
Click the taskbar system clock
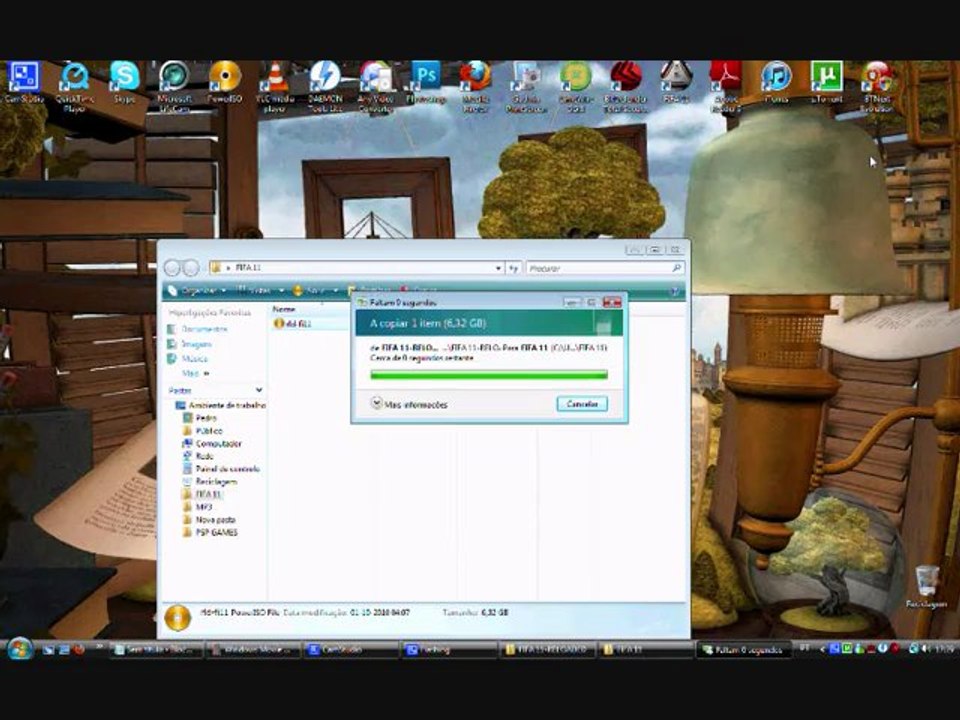click(x=946, y=648)
